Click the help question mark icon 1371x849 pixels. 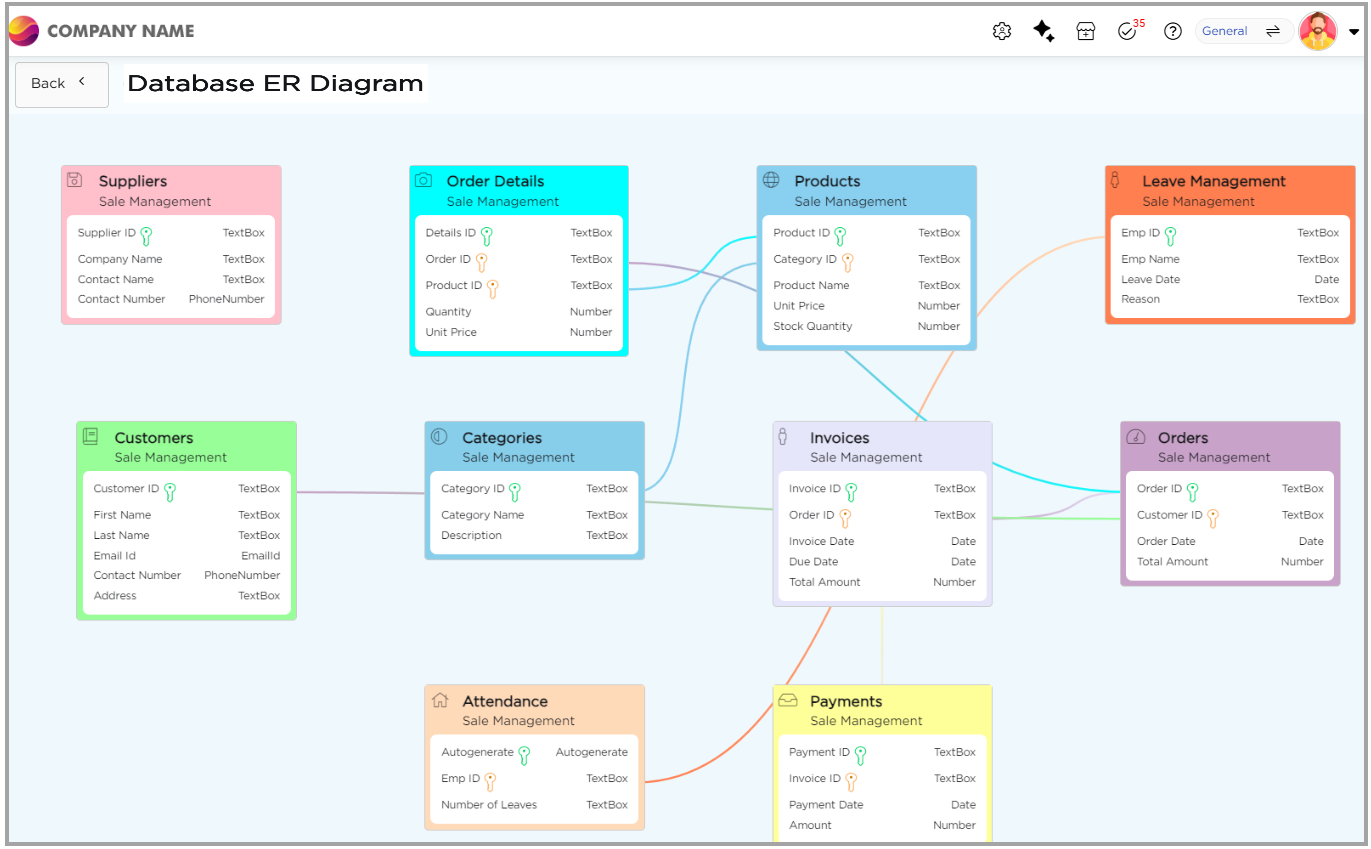tap(1173, 31)
